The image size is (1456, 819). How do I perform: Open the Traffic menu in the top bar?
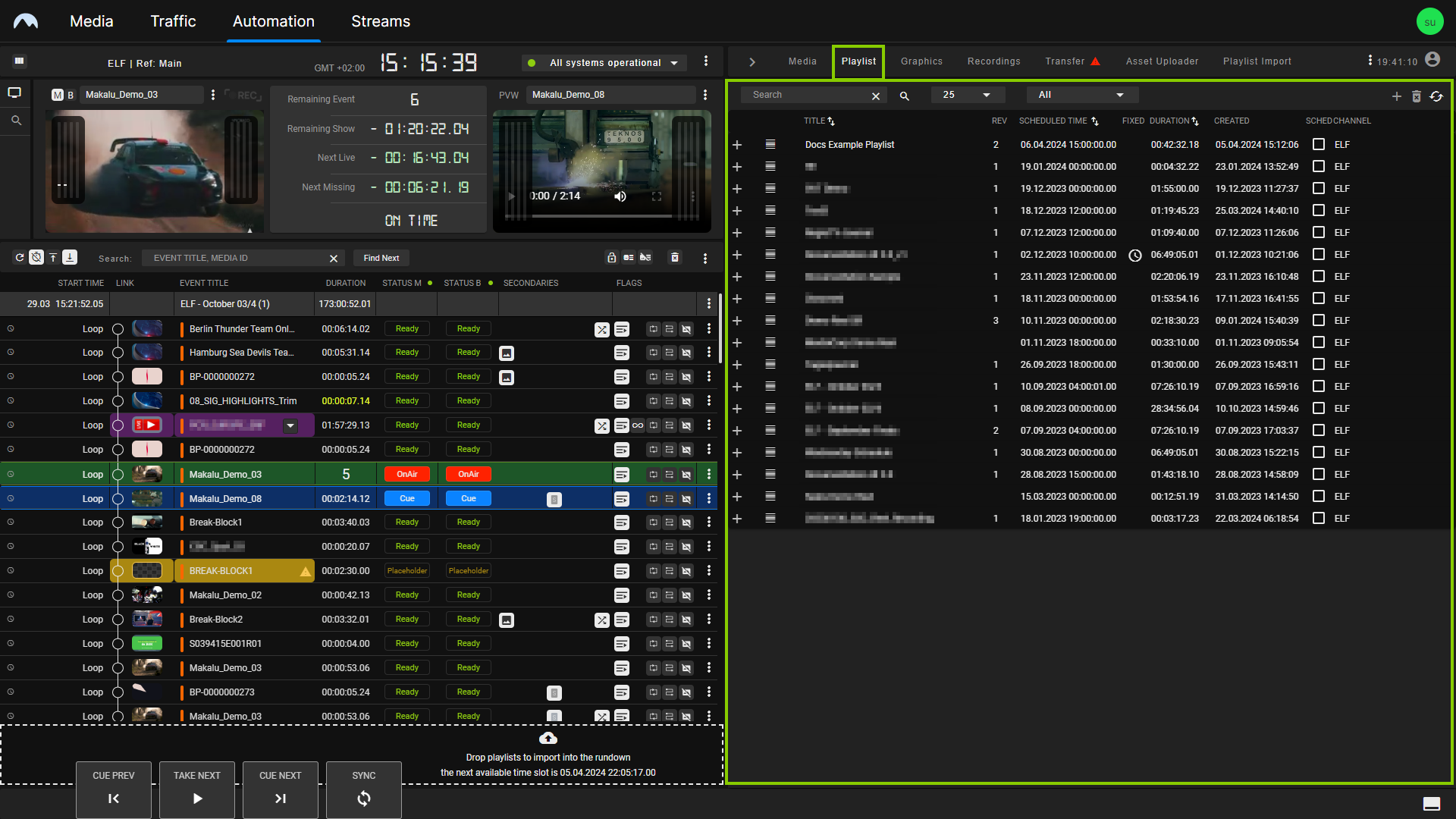(172, 21)
